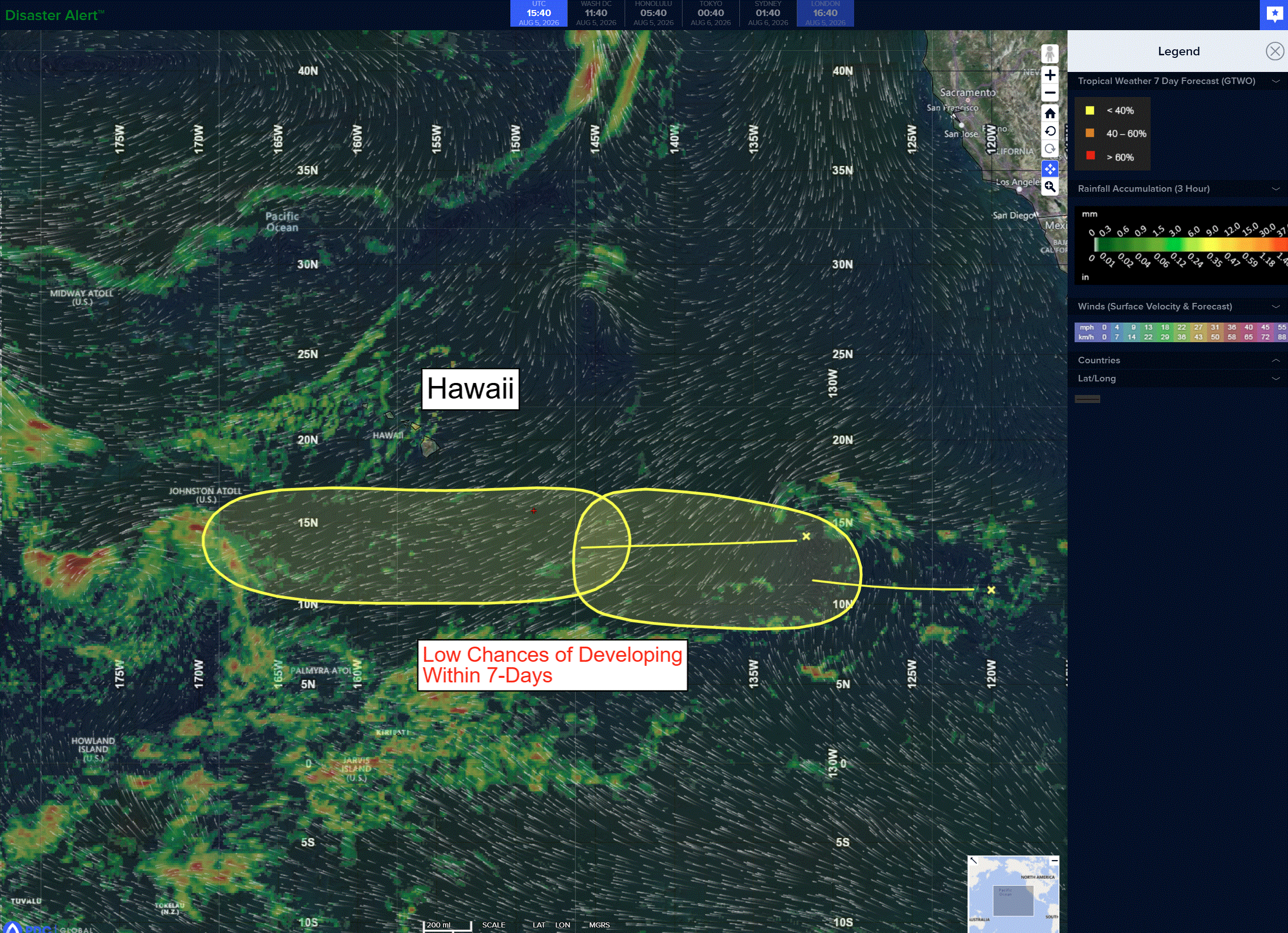Click the yellow less than 40% swatch

[x=1090, y=111]
